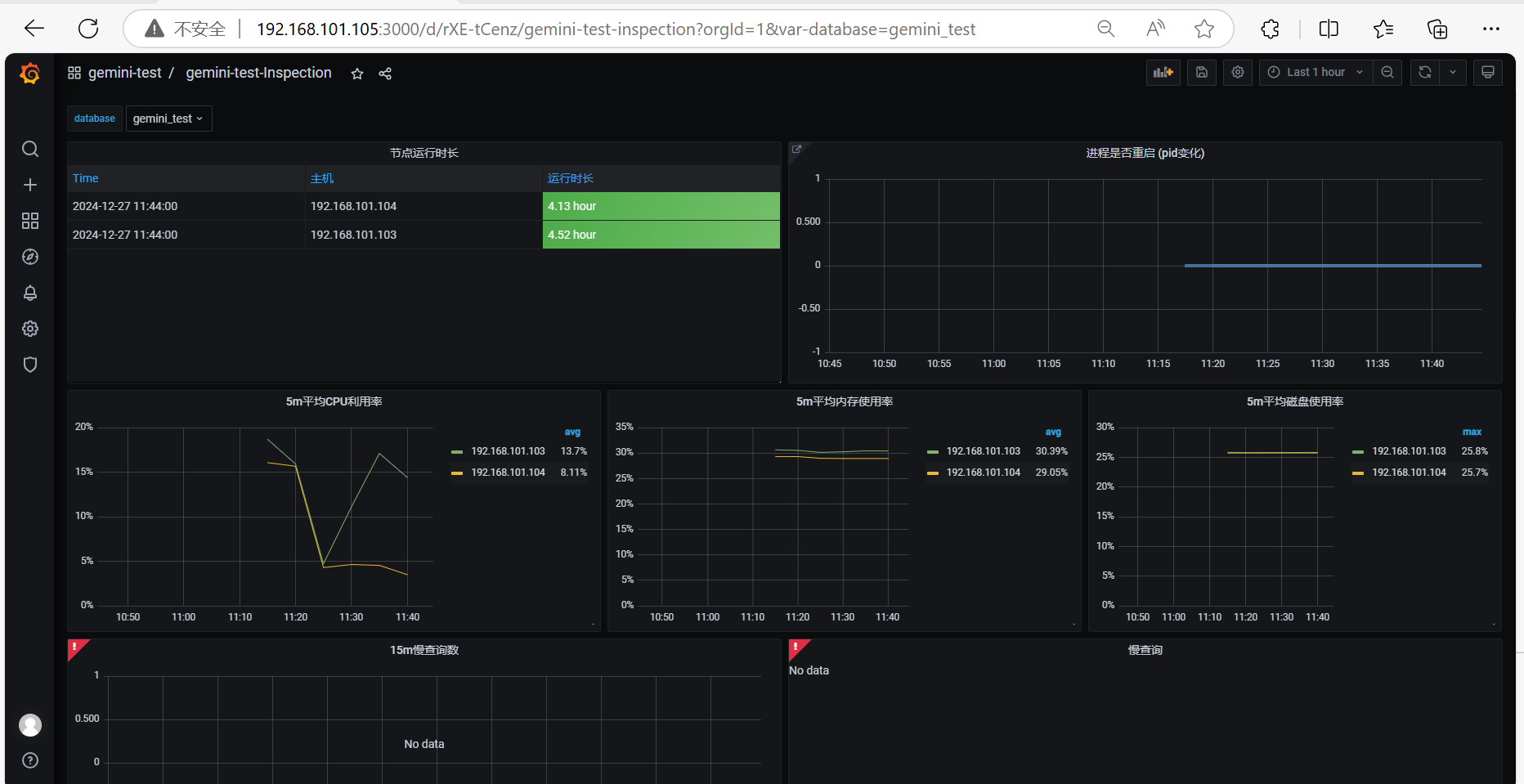1524x784 pixels.
Task: Sort memory legend by avg header
Action: (1053, 432)
